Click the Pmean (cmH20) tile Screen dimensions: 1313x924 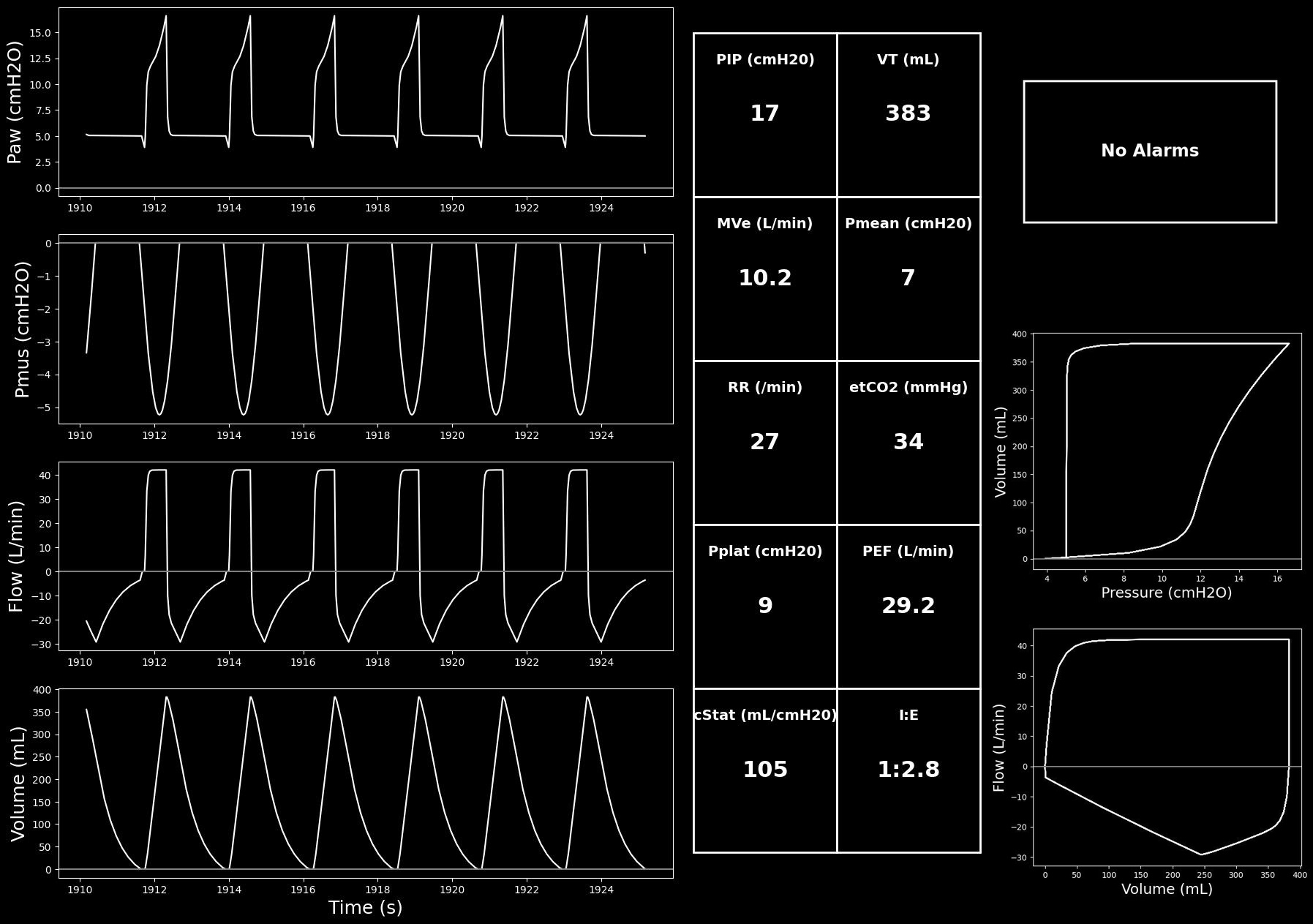click(908, 279)
